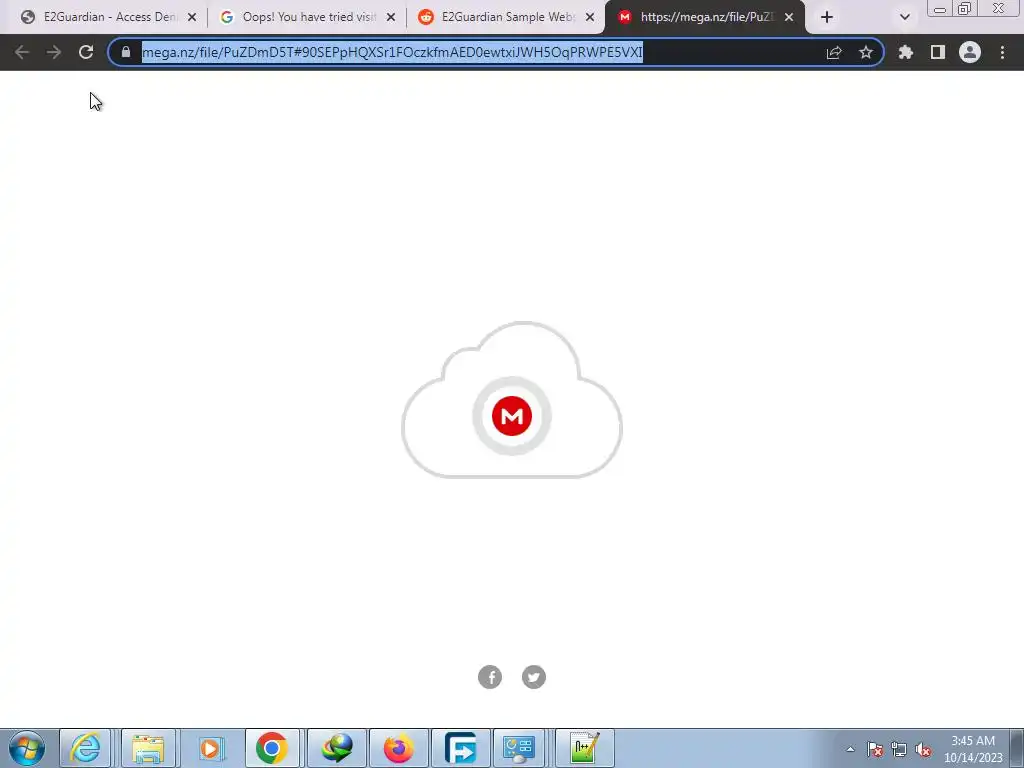Open the Action Center flag icon
1024x768 pixels.
[874, 749]
